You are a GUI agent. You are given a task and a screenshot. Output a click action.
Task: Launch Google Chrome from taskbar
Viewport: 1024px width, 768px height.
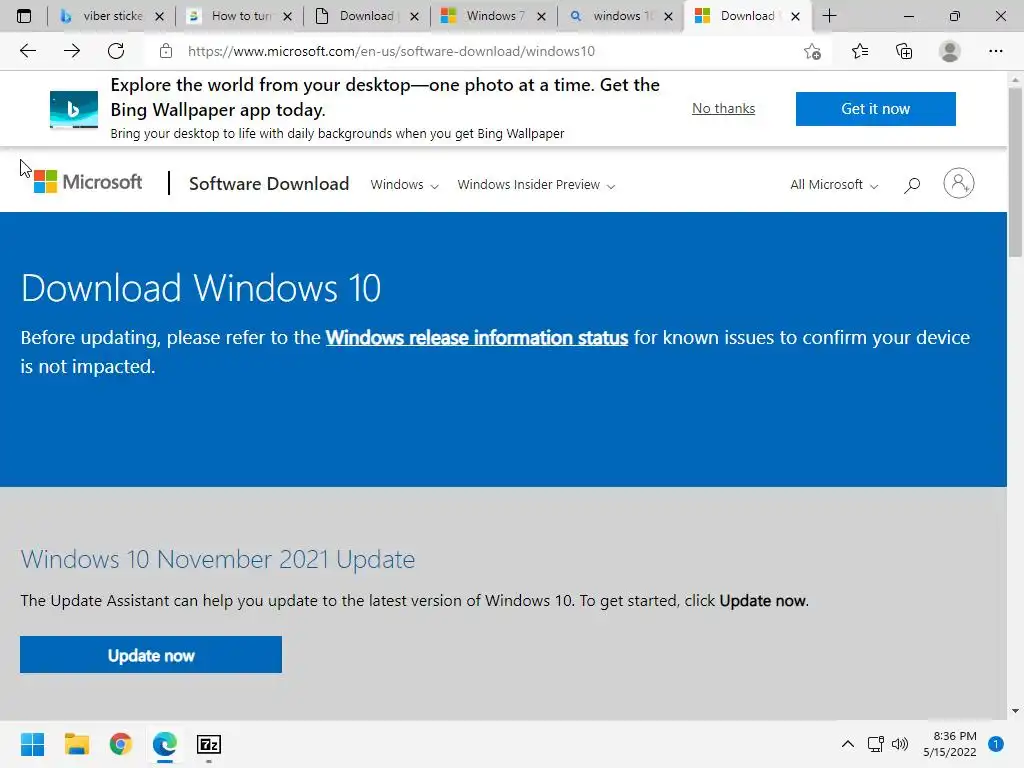point(121,744)
